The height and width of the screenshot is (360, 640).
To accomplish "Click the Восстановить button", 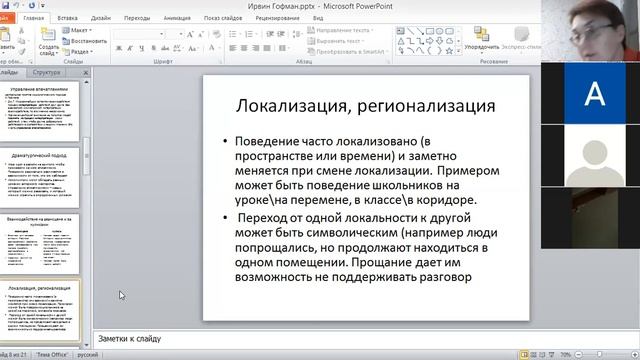I will (84, 41).
